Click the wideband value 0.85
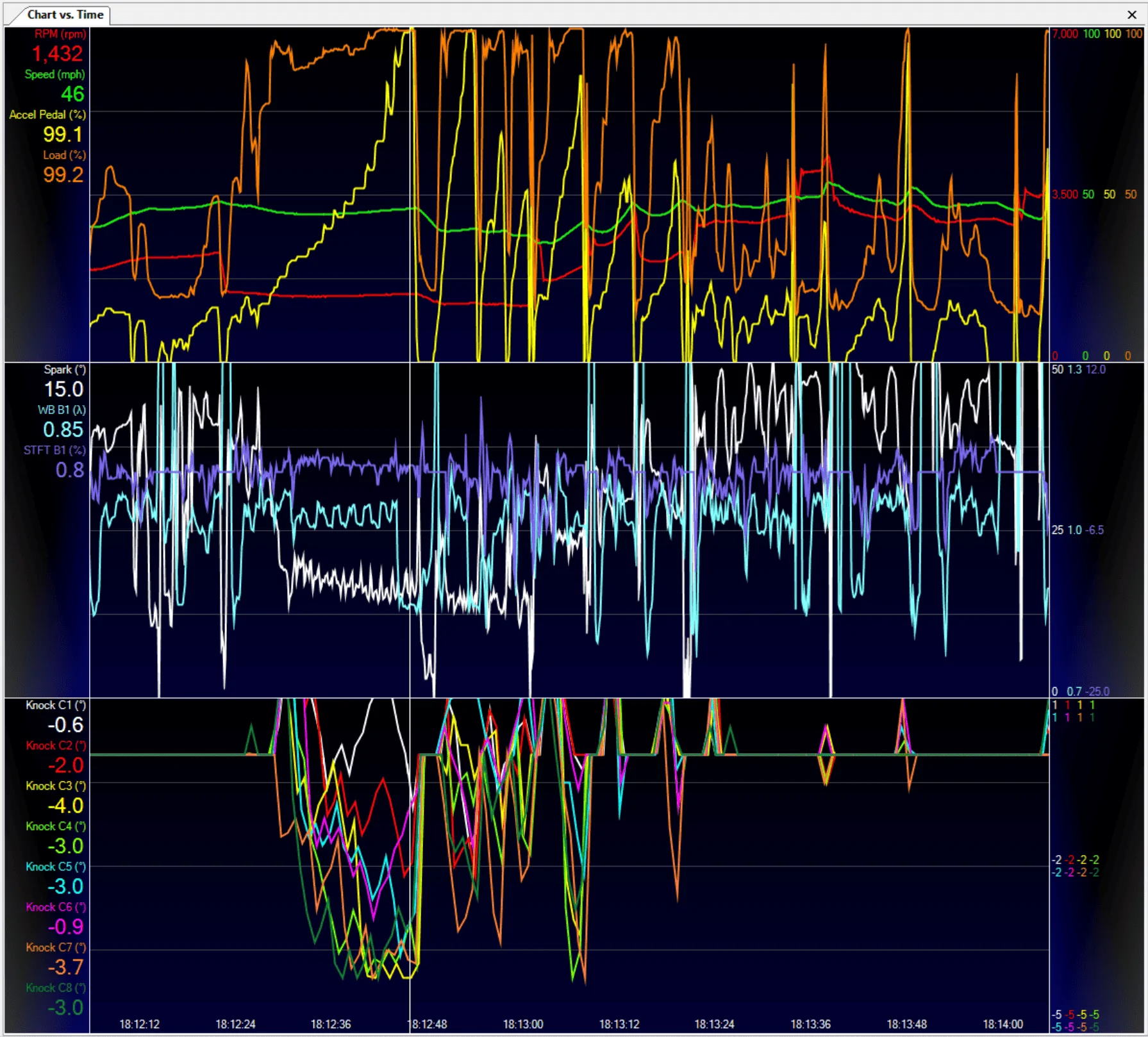This screenshot has height=1037, width=1148. coord(63,430)
